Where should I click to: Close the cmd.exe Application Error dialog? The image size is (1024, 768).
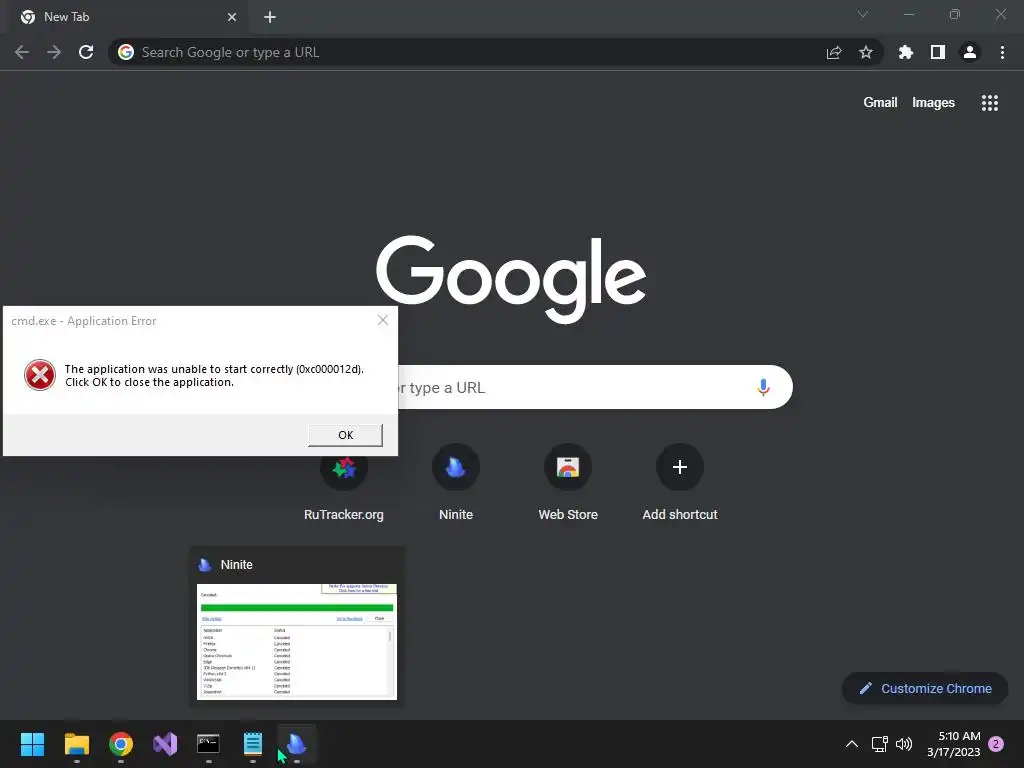click(383, 320)
